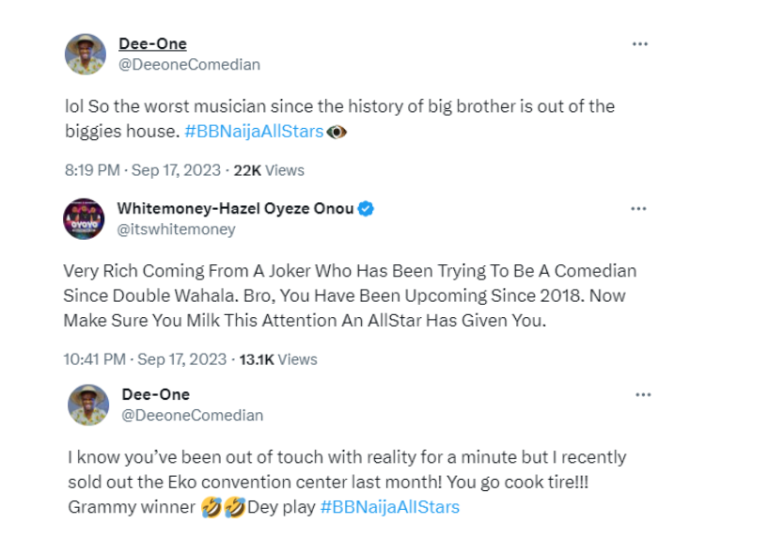Open Dee-One's avatar on the Eko convention tweet
The height and width of the screenshot is (556, 768).
pyautogui.click(x=87, y=404)
